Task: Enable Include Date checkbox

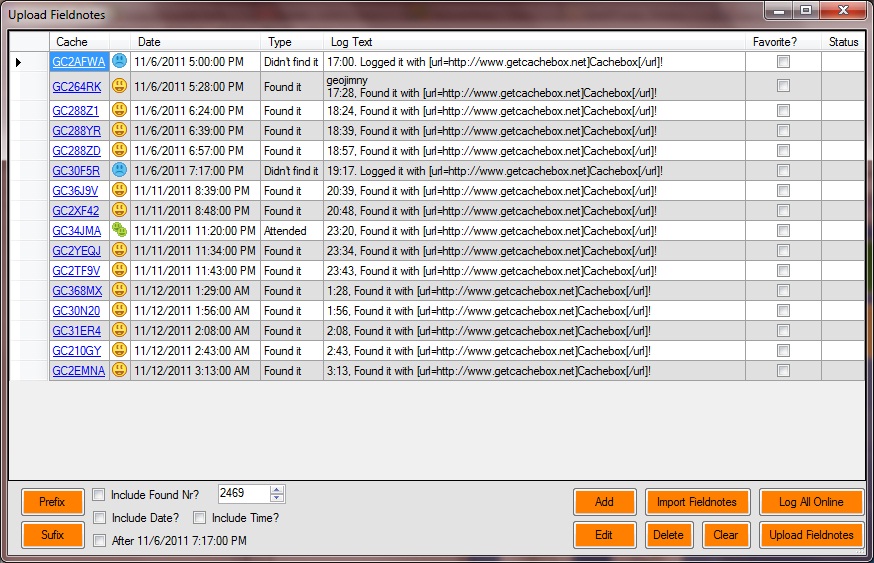Action: pos(99,518)
